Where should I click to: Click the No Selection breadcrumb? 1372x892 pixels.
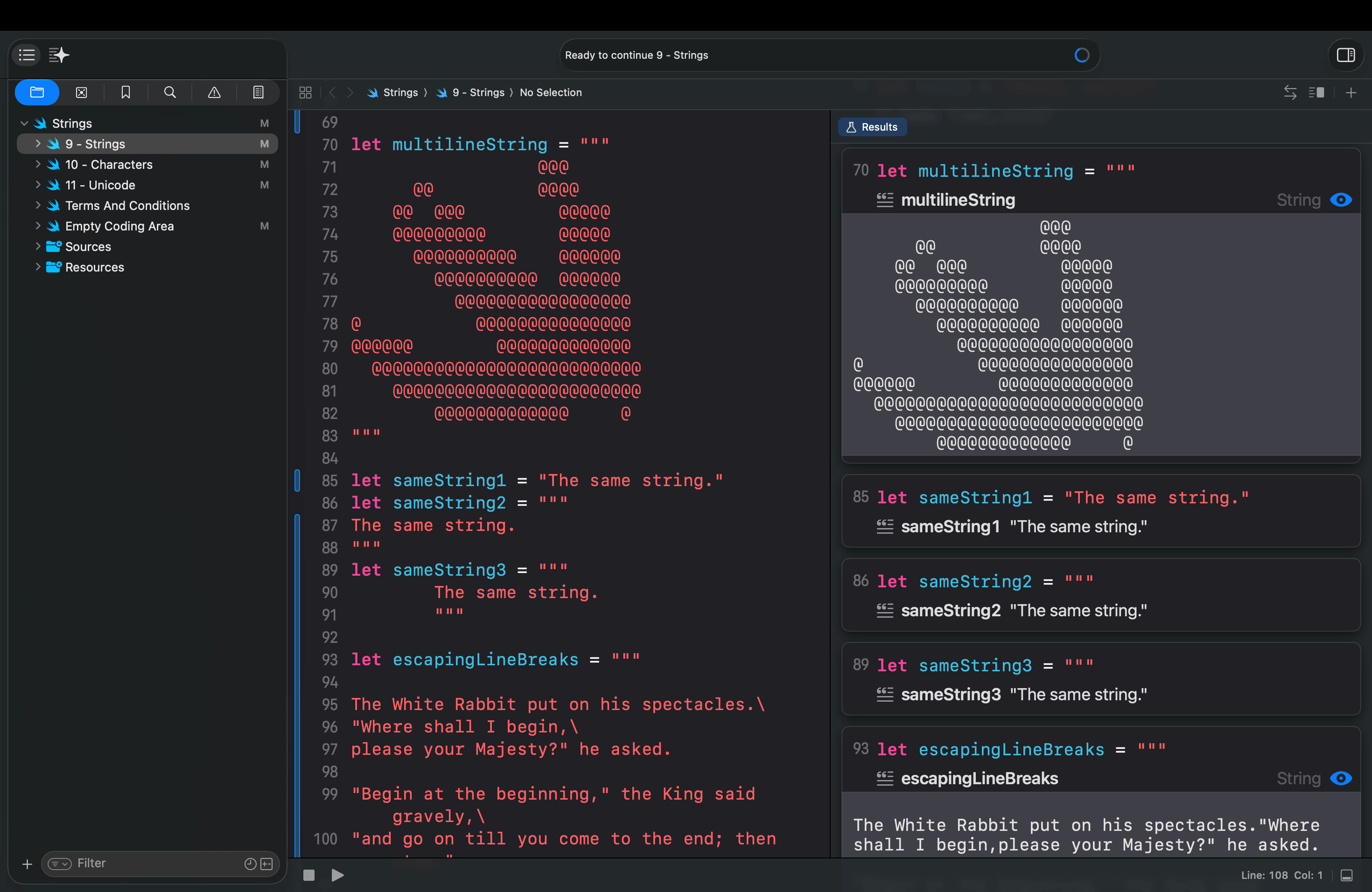551,92
